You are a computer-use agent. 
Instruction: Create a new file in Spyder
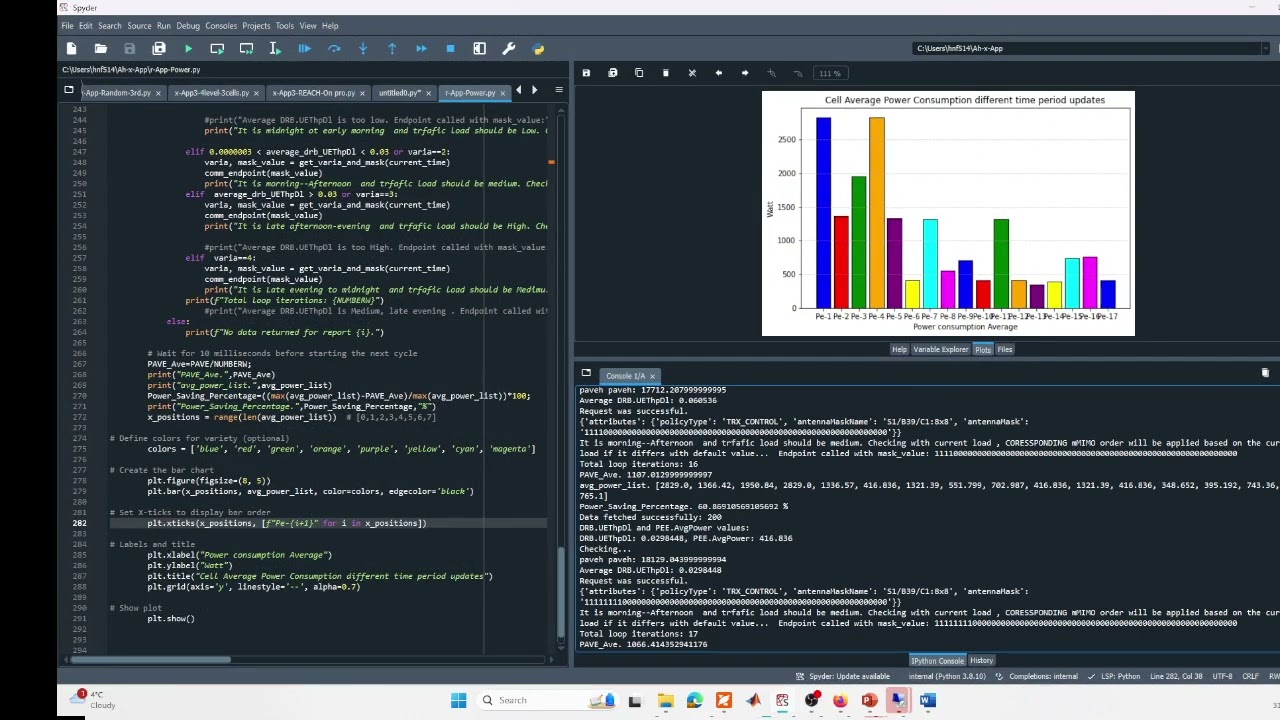tap(71, 48)
